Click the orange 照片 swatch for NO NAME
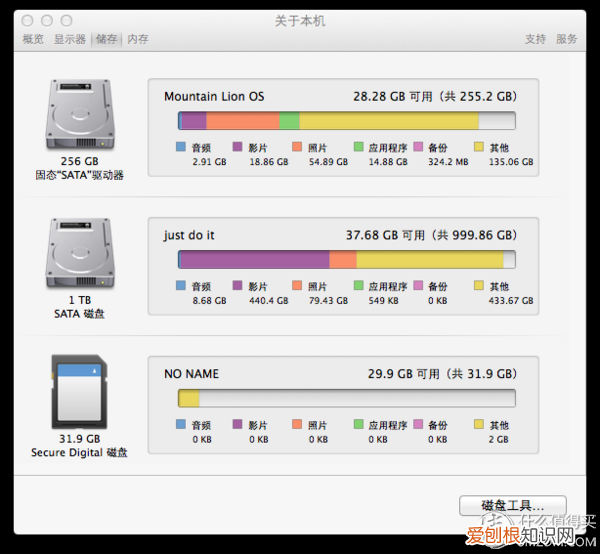Viewport: 600px width, 554px height. click(297, 424)
